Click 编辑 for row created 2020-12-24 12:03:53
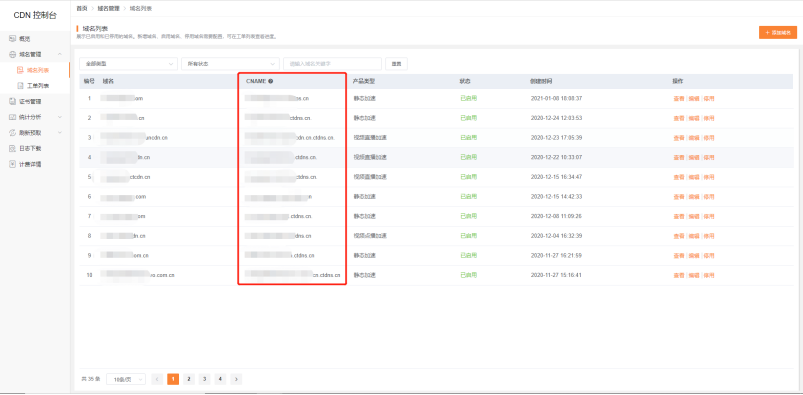The width and height of the screenshot is (803, 395). pyautogui.click(x=693, y=118)
